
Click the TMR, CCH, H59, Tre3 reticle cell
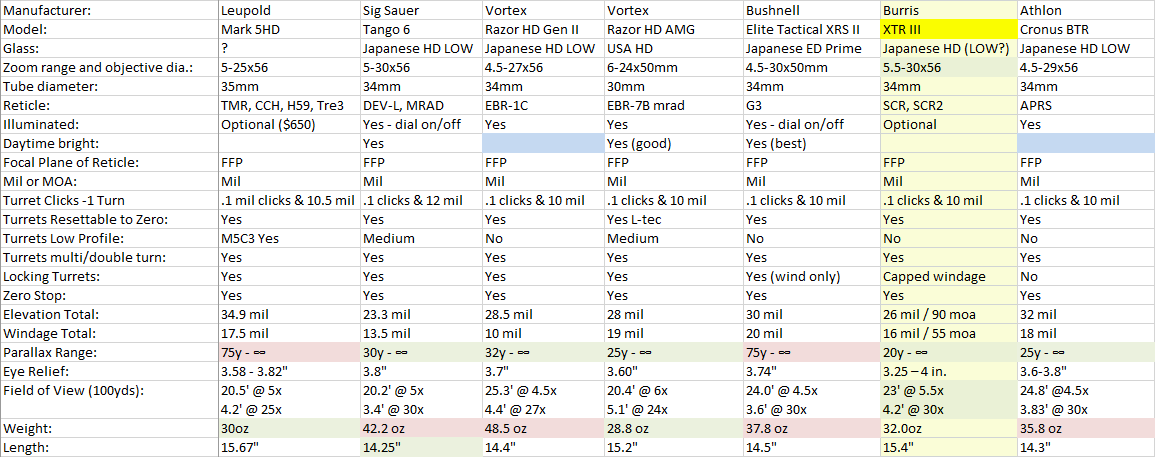289,106
